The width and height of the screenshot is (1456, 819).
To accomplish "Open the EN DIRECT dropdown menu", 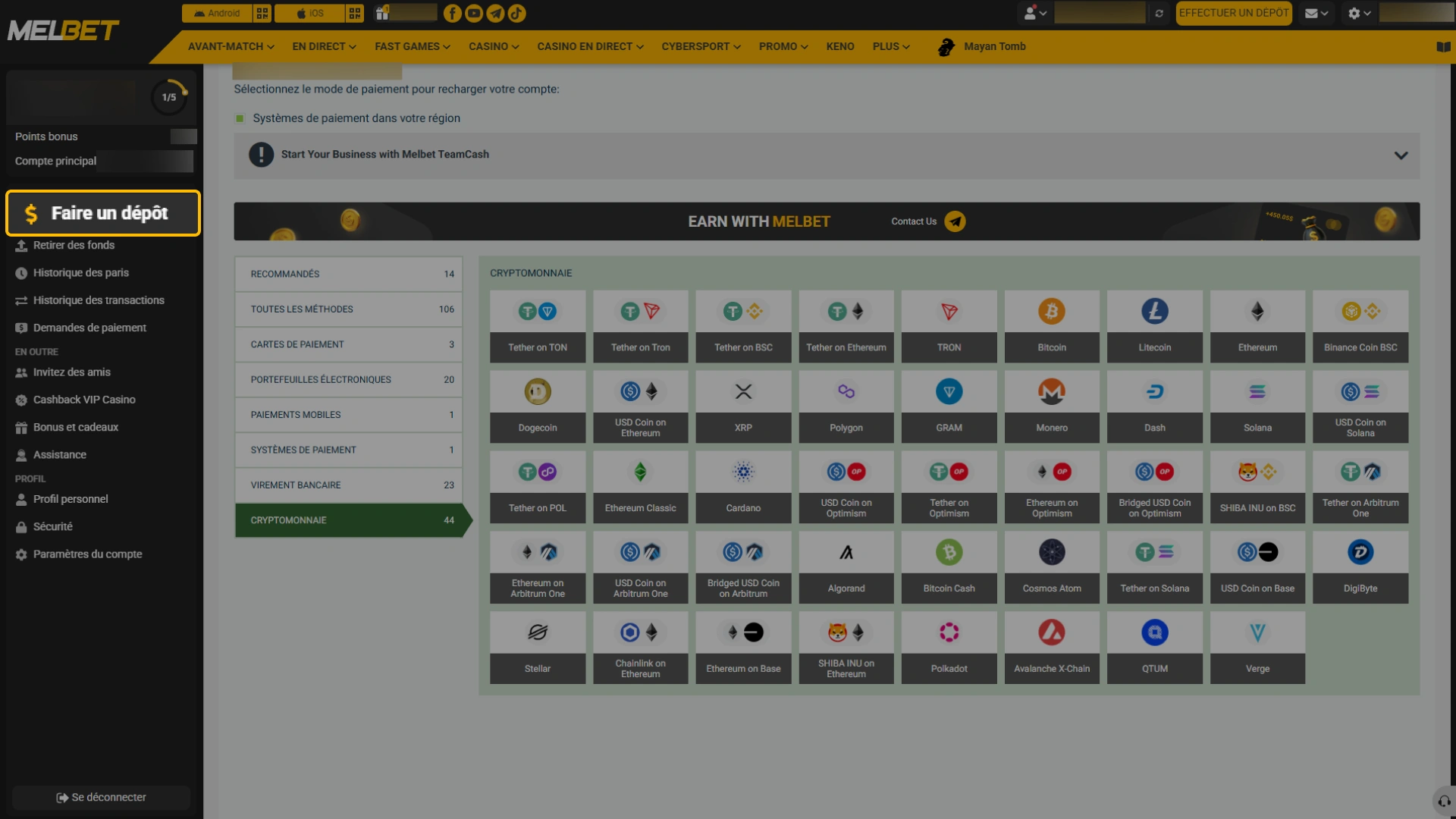I will [324, 46].
